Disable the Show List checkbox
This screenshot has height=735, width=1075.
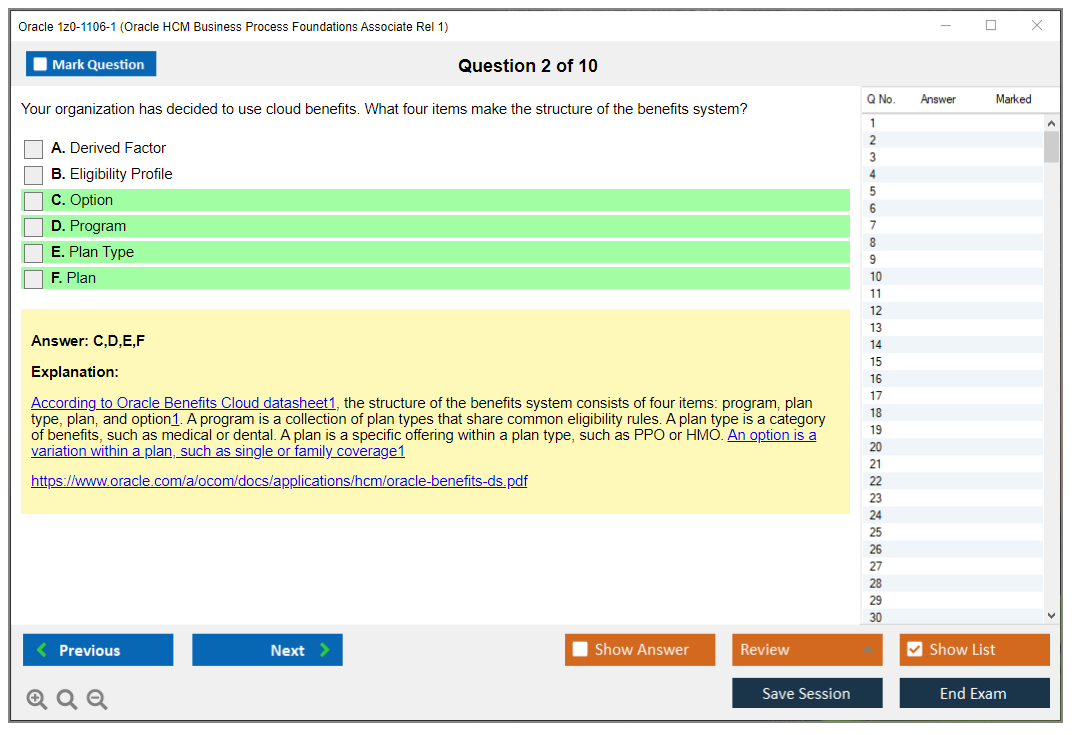(x=915, y=649)
